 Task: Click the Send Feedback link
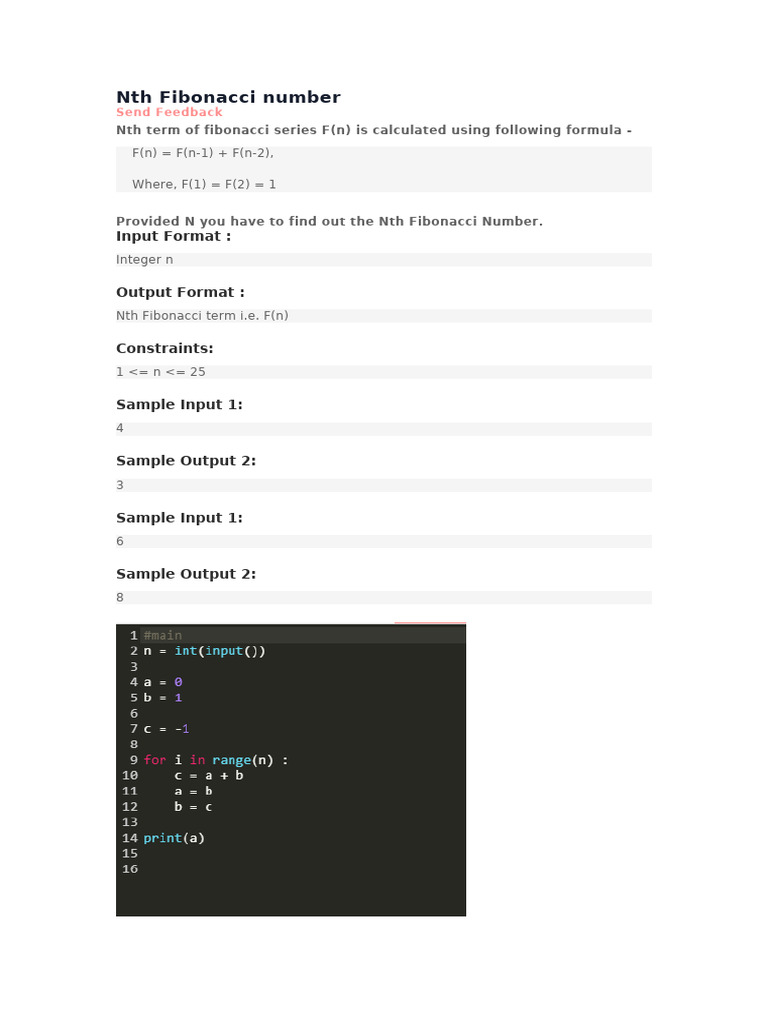coord(169,113)
